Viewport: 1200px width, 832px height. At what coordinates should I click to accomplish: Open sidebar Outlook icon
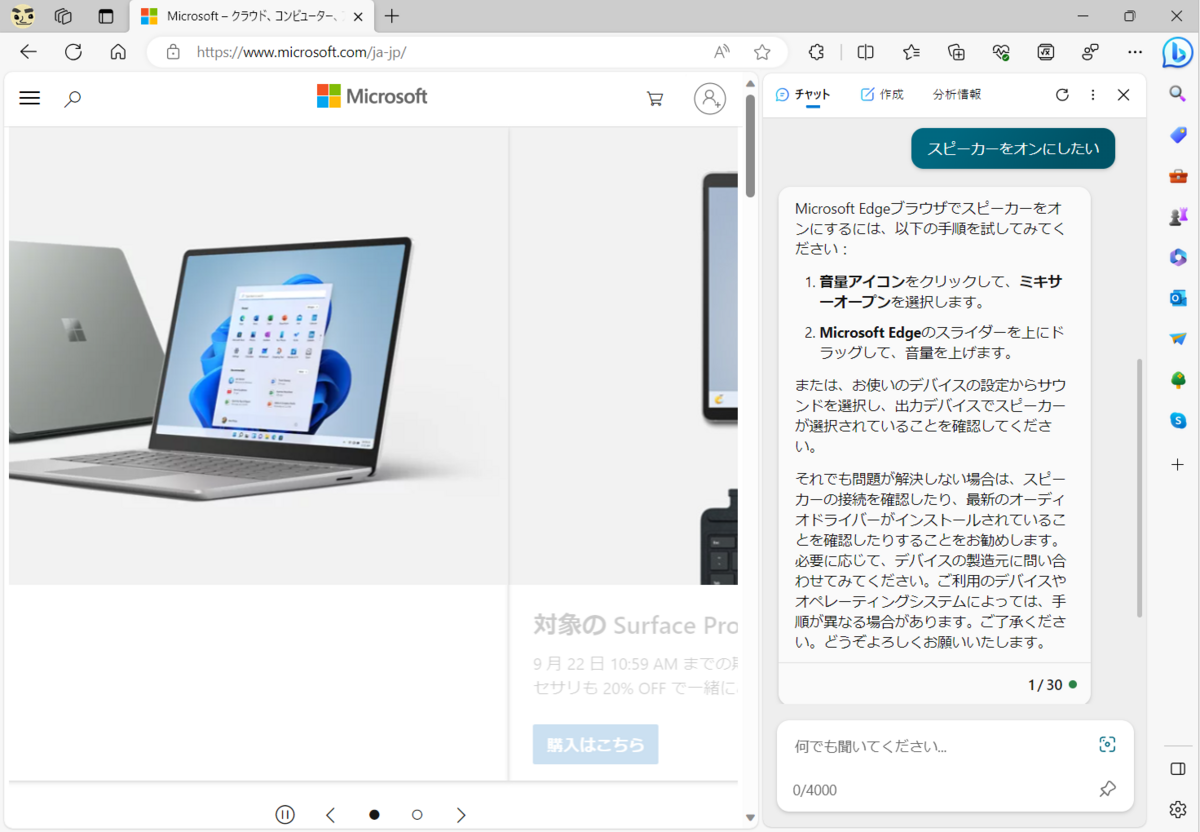click(x=1178, y=298)
